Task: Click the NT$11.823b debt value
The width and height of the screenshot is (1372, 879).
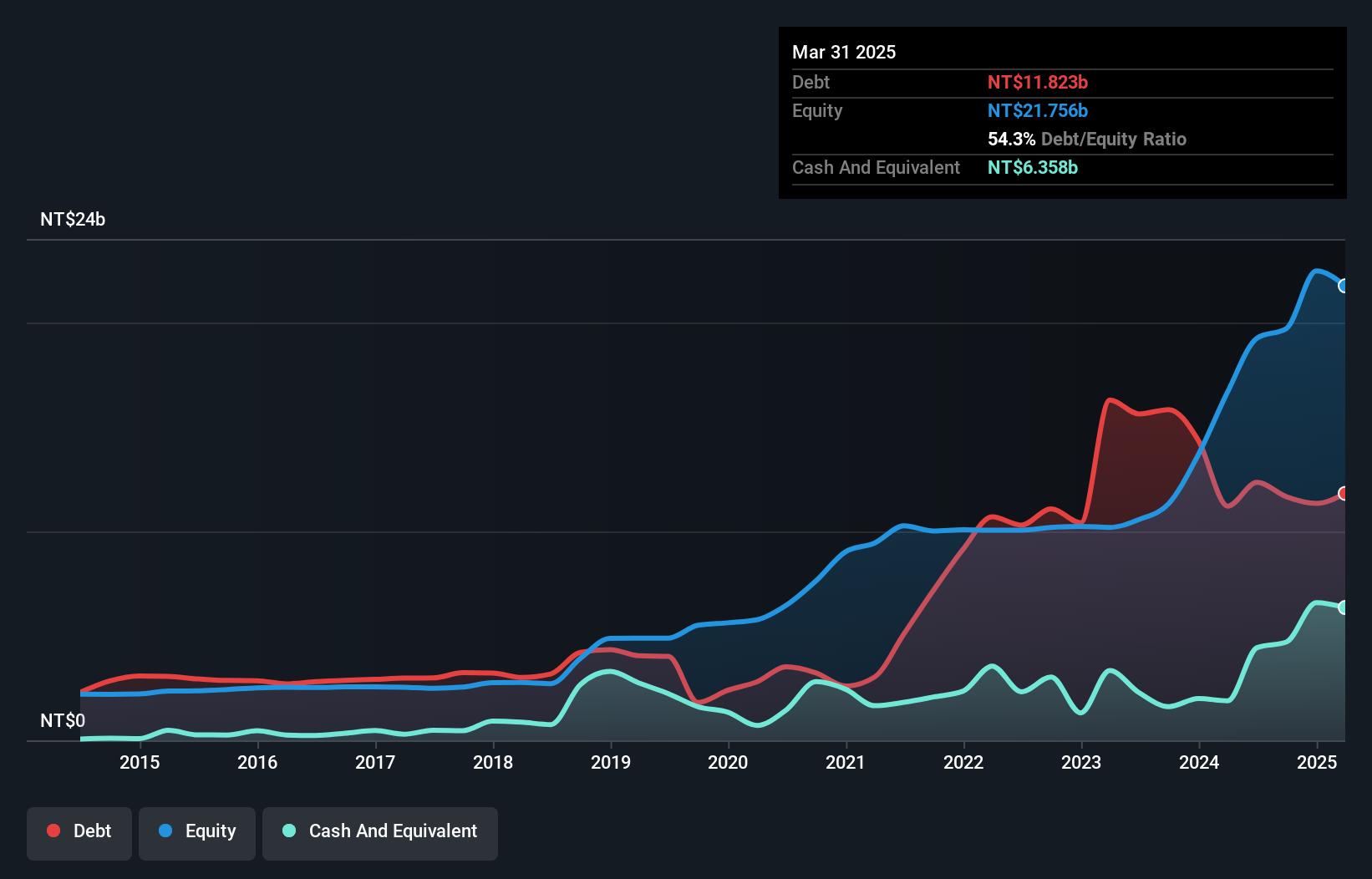Action: coord(1038,82)
